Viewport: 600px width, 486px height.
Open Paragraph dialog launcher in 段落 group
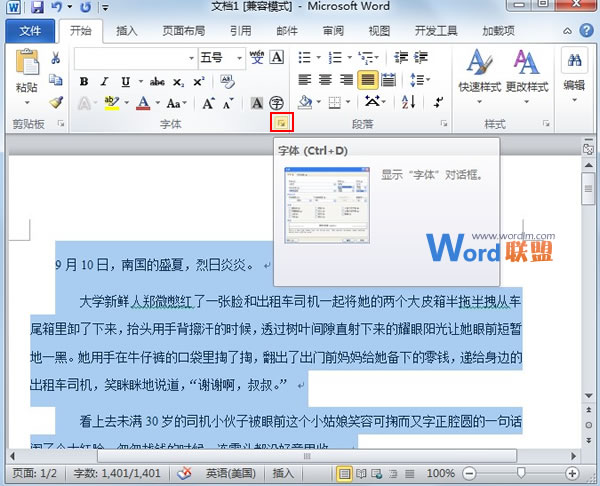pos(443,123)
